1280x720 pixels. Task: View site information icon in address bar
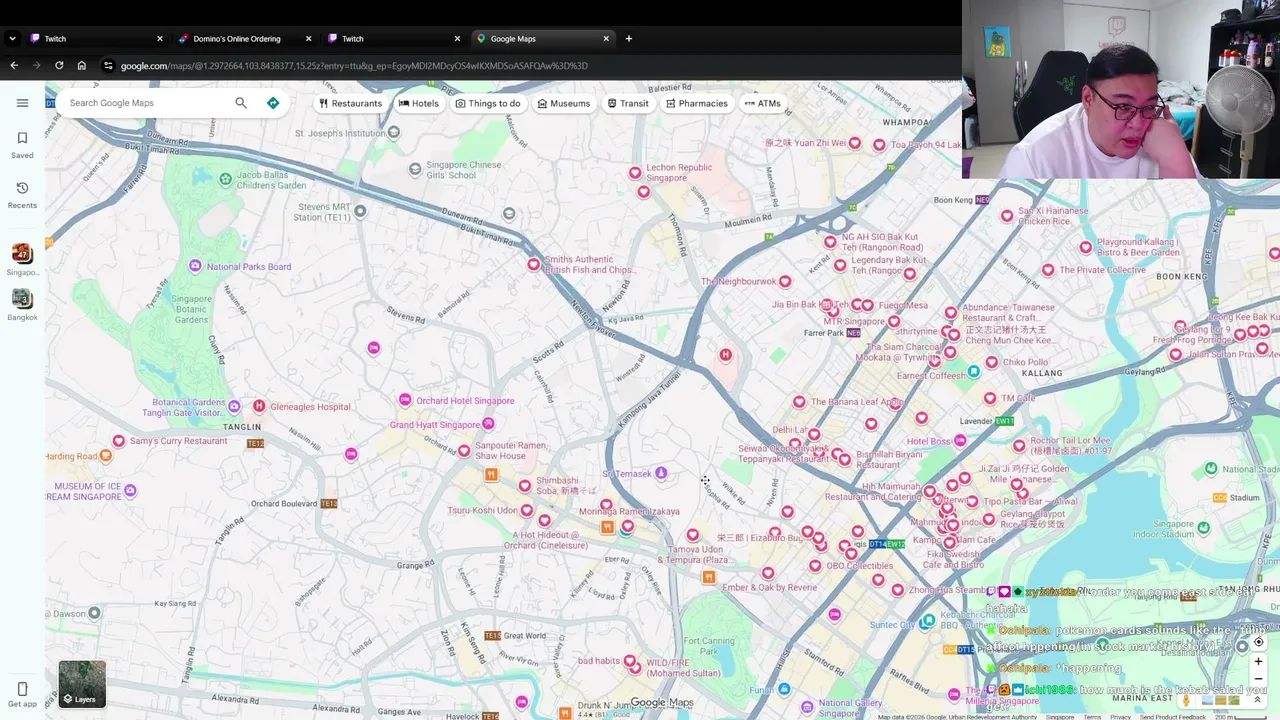(x=108, y=66)
